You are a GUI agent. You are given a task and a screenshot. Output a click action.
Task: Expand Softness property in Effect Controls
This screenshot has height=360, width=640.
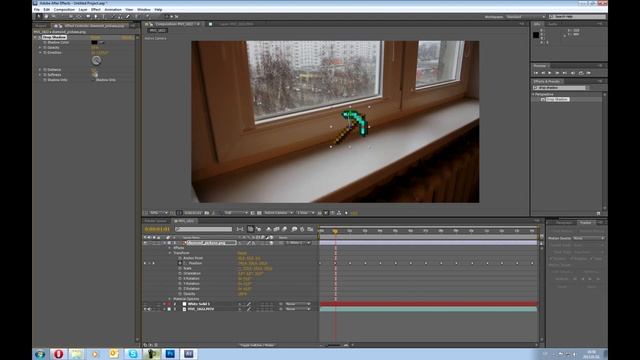tap(40, 75)
